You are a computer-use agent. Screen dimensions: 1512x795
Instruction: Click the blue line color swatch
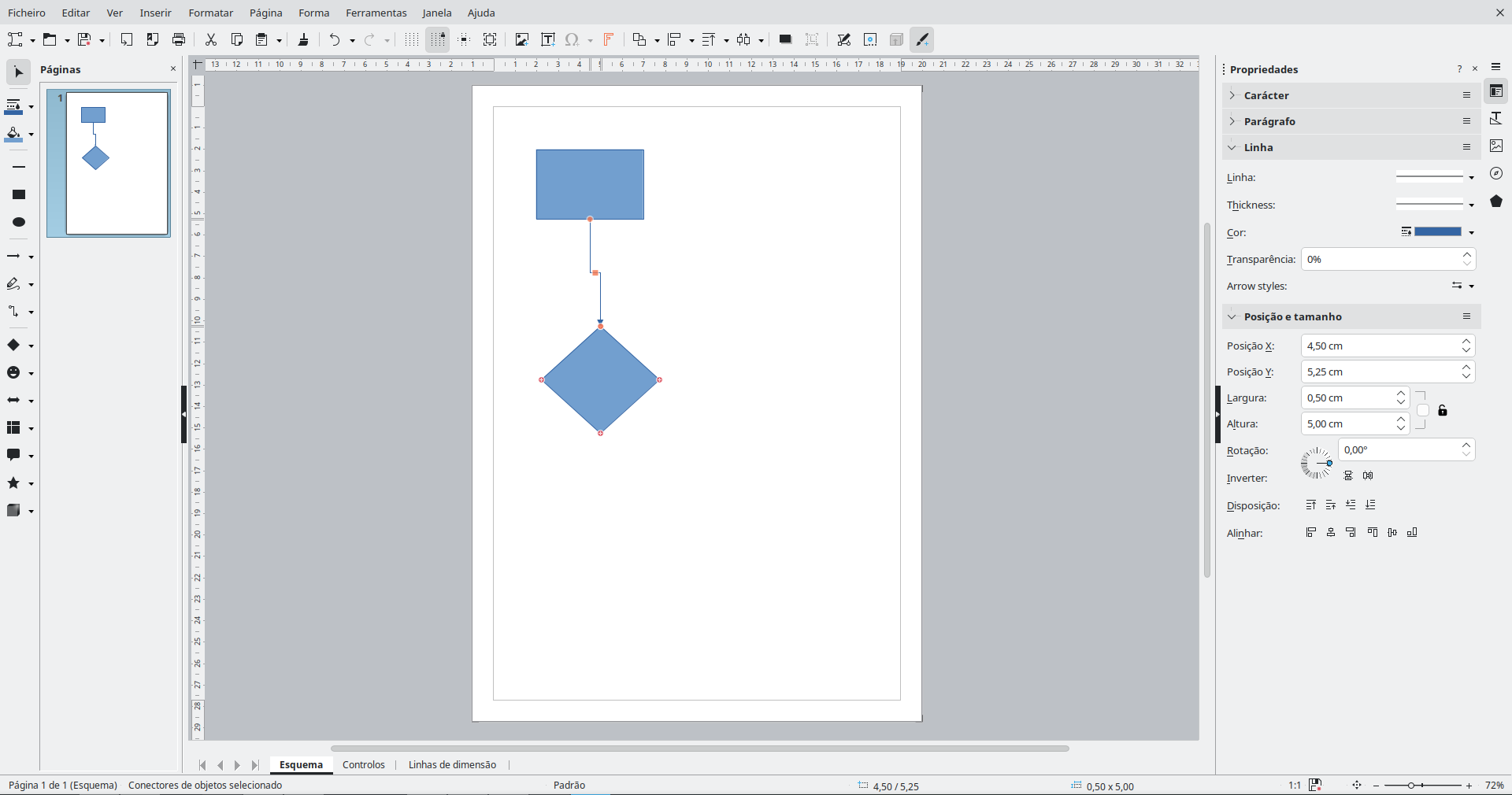pyautogui.click(x=1438, y=231)
